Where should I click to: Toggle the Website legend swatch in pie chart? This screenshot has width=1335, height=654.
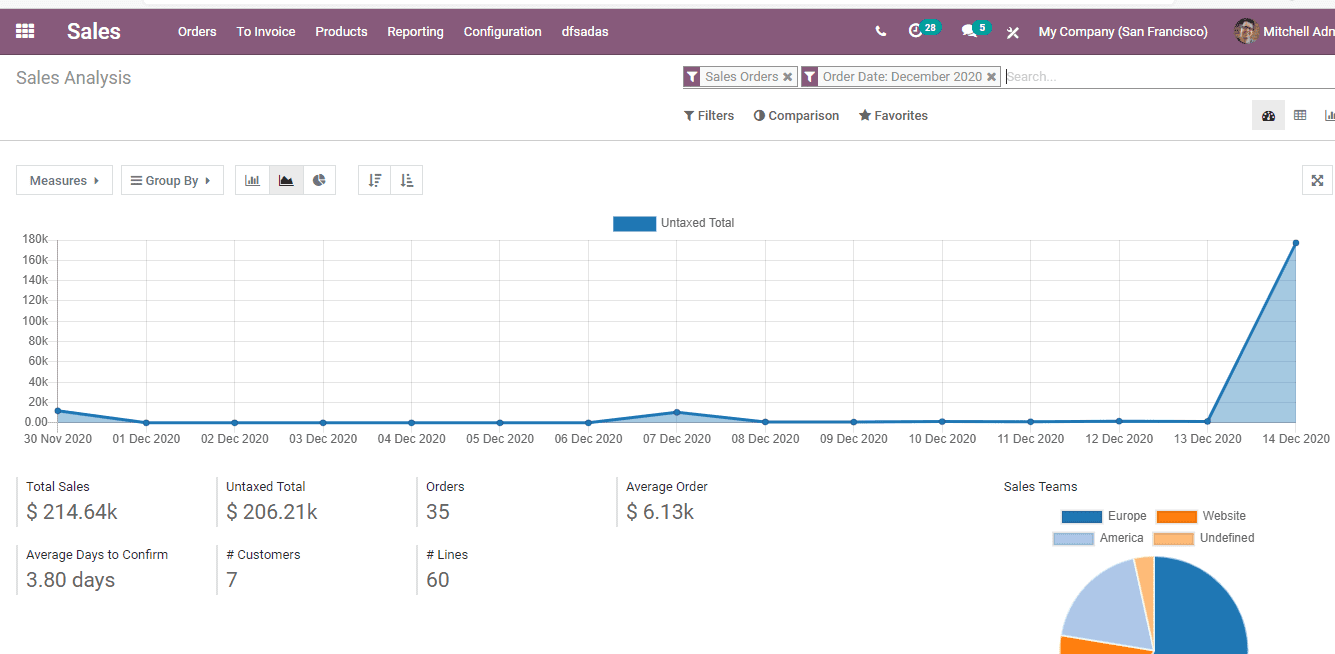1176,516
